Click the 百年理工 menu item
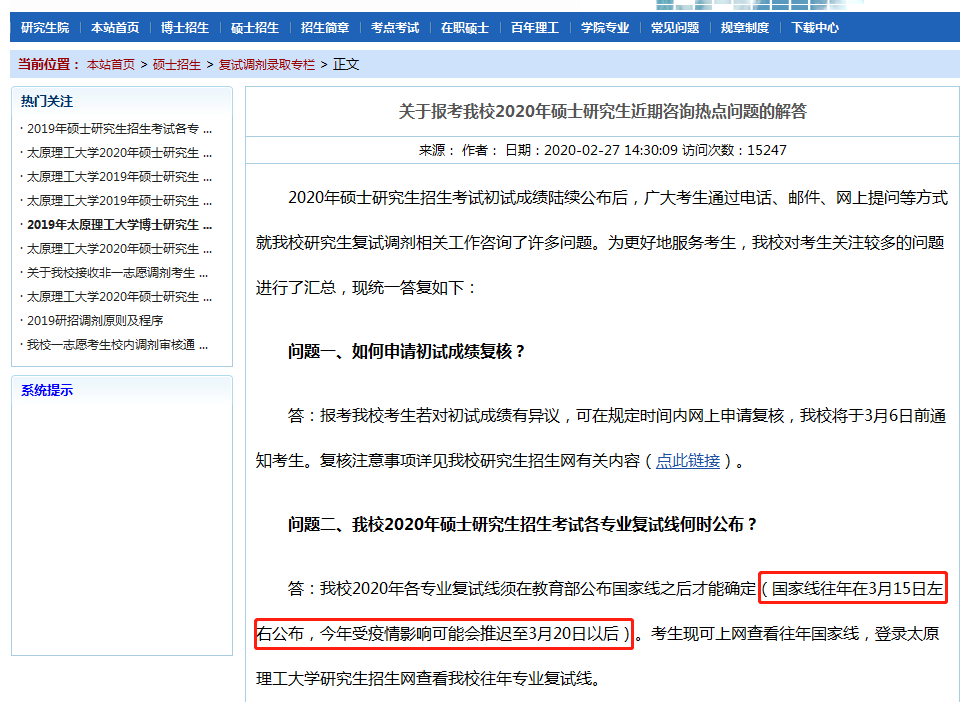 pos(535,28)
